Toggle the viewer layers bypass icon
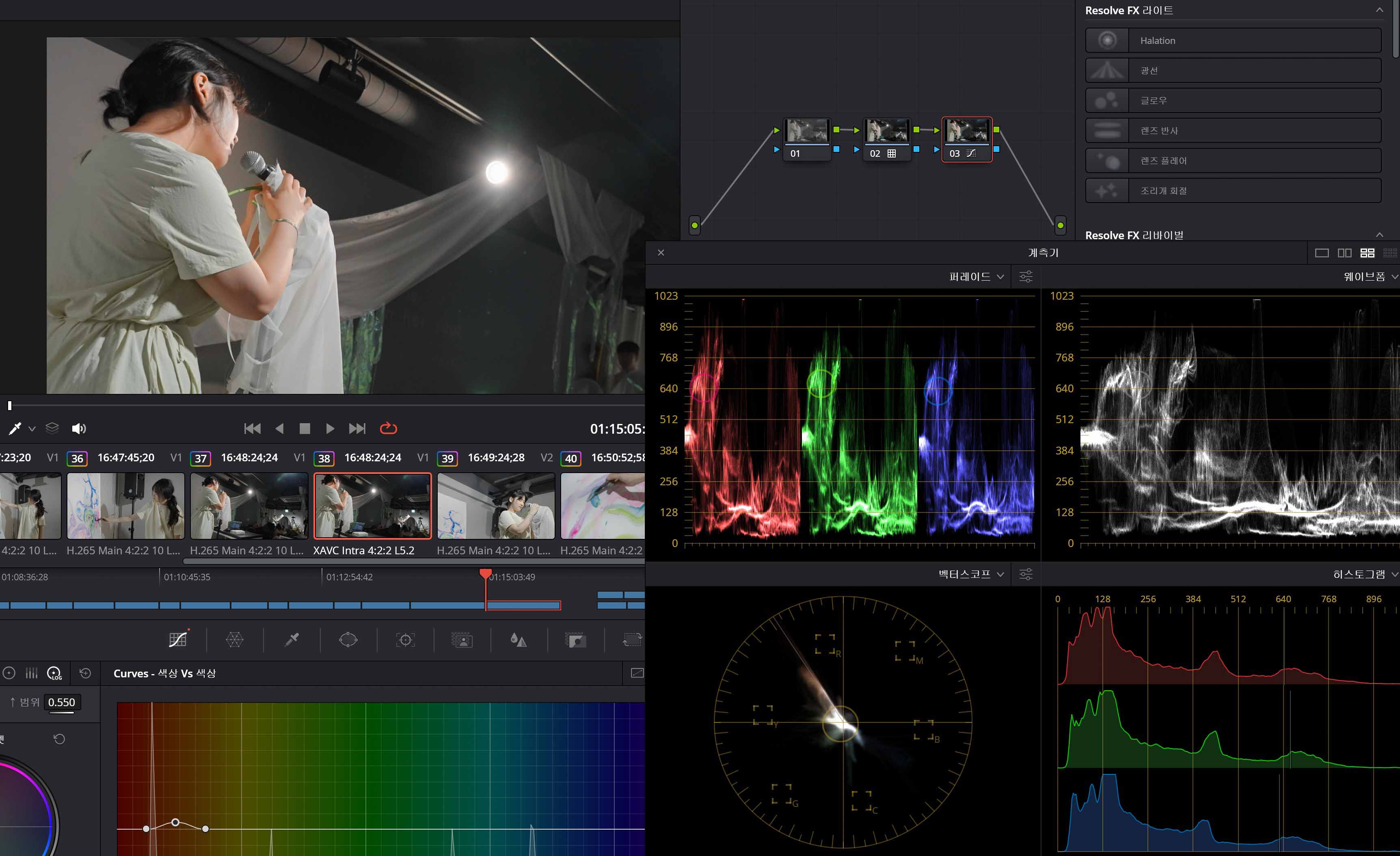1400x856 pixels. [x=52, y=428]
